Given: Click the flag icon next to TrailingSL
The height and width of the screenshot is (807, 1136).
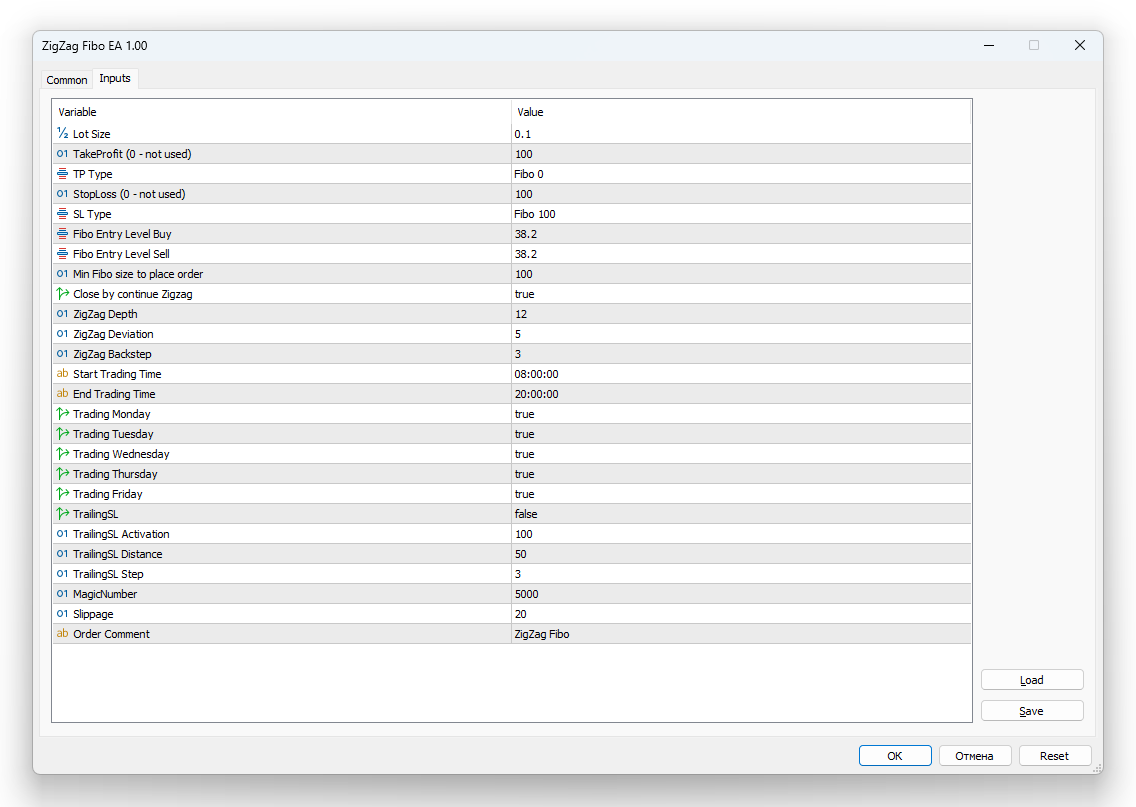Looking at the screenshot, I should click(62, 513).
